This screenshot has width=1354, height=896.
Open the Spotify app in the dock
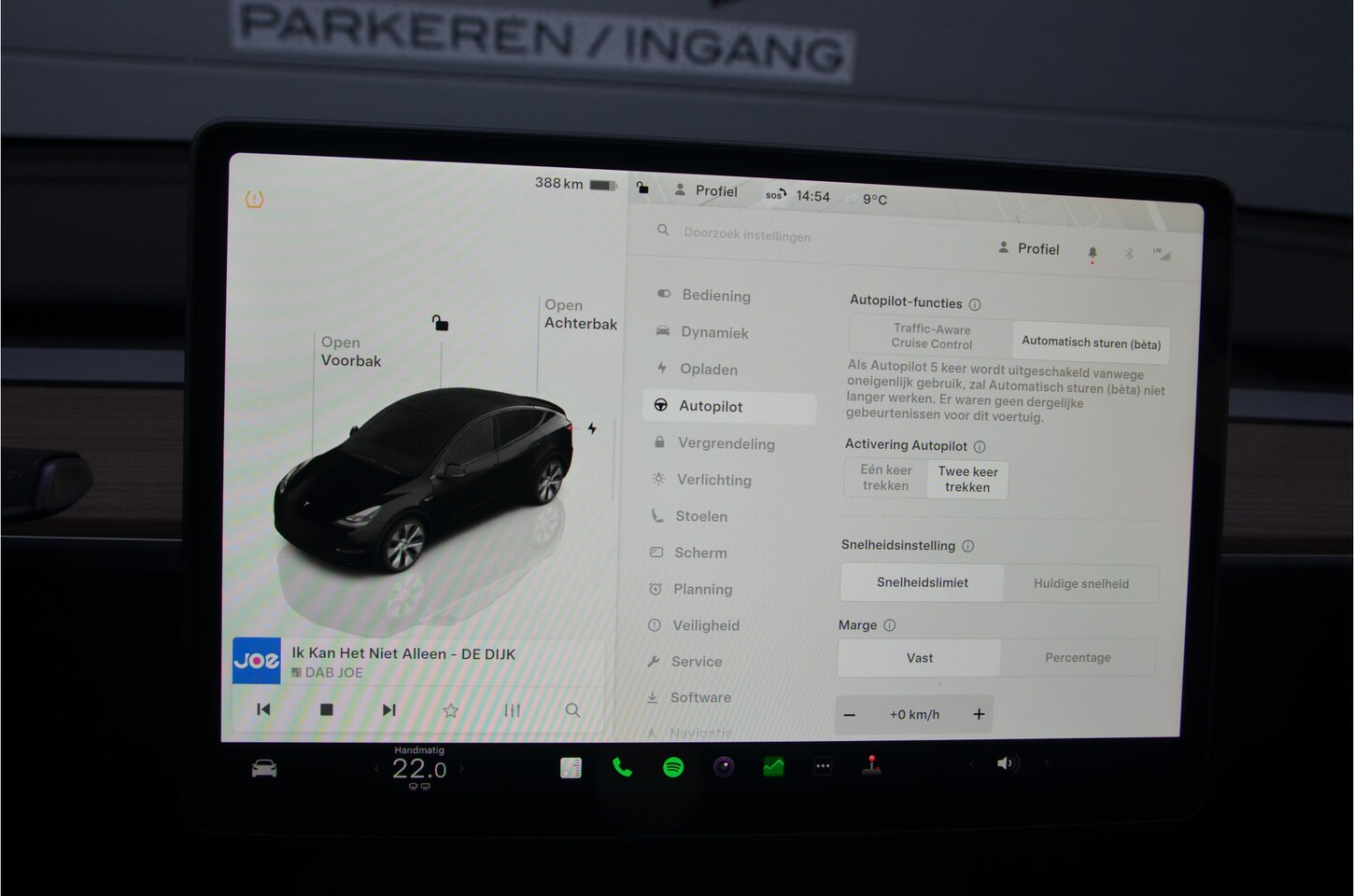(x=673, y=767)
